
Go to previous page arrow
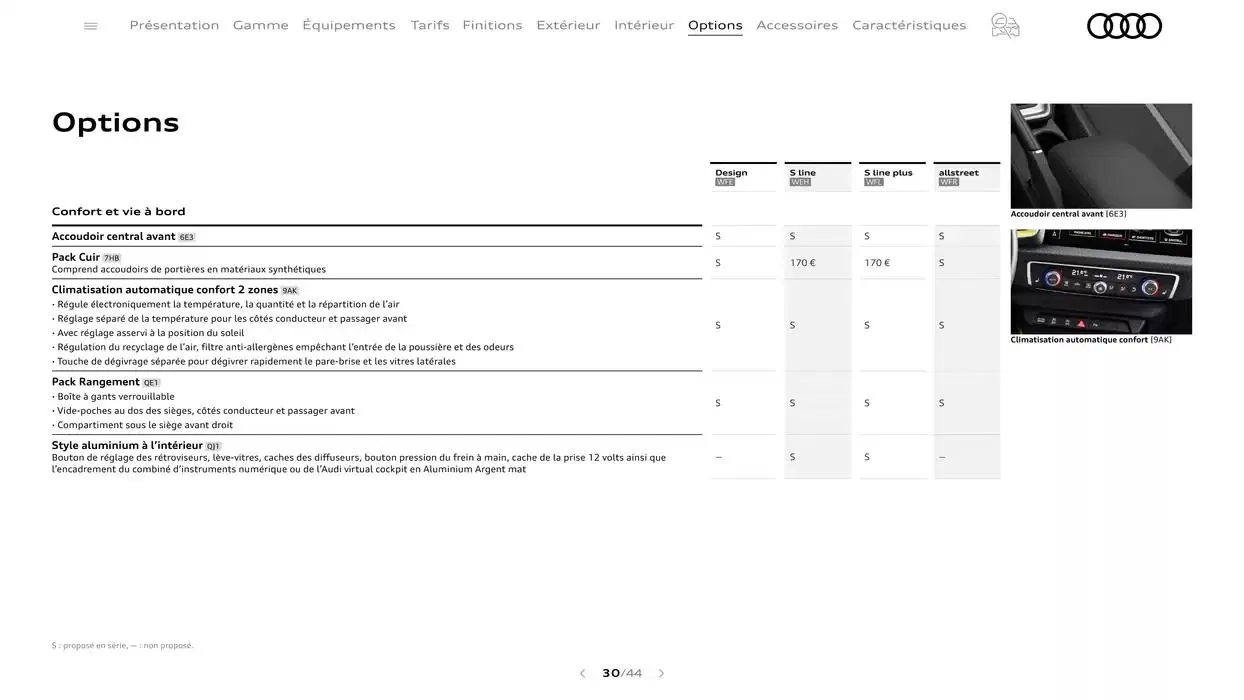point(582,674)
